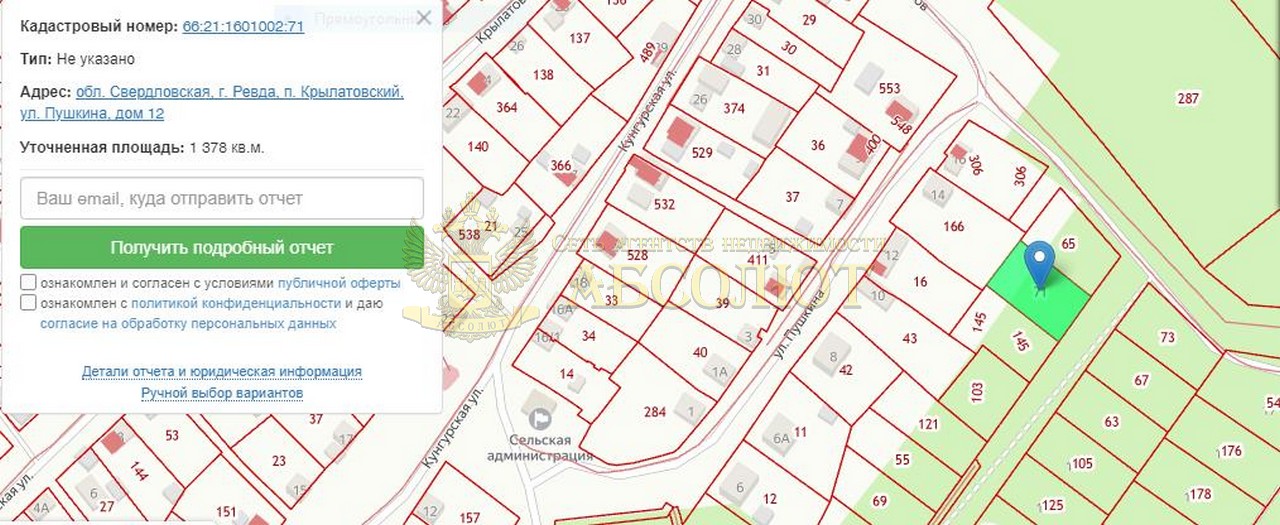Focus the email input field

point(222,198)
